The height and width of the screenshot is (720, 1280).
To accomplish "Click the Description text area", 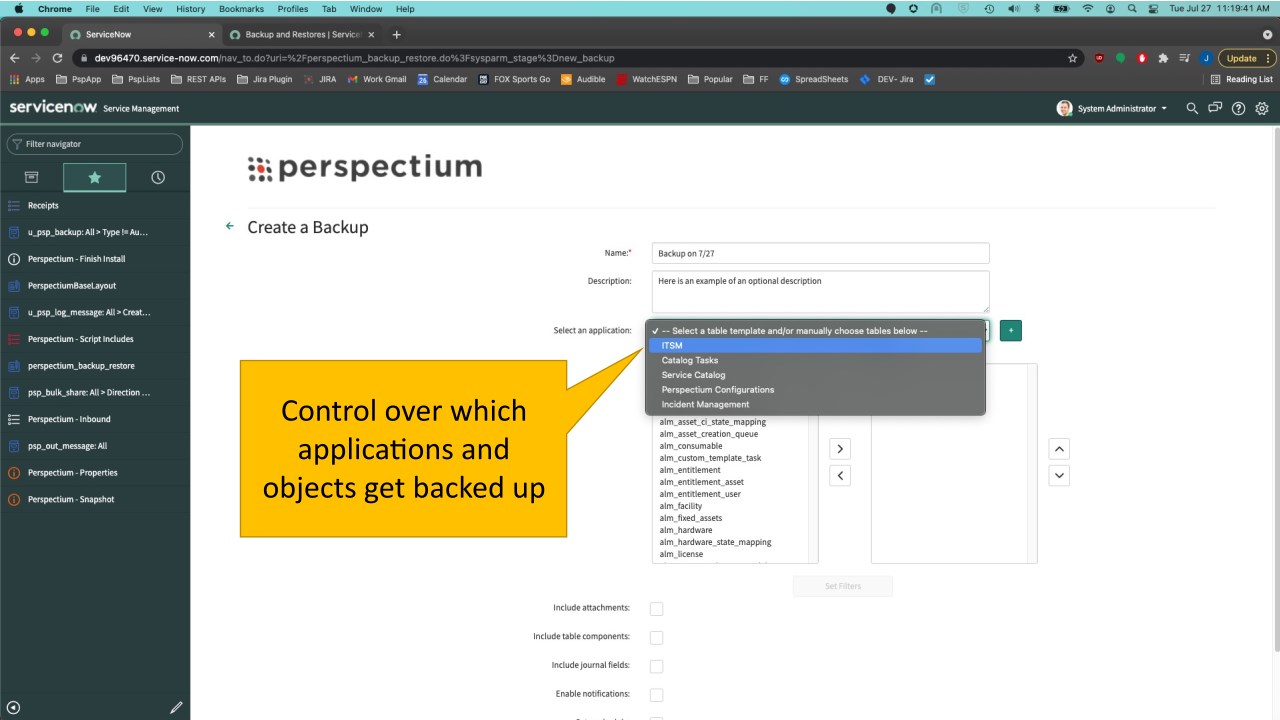I will (x=821, y=292).
